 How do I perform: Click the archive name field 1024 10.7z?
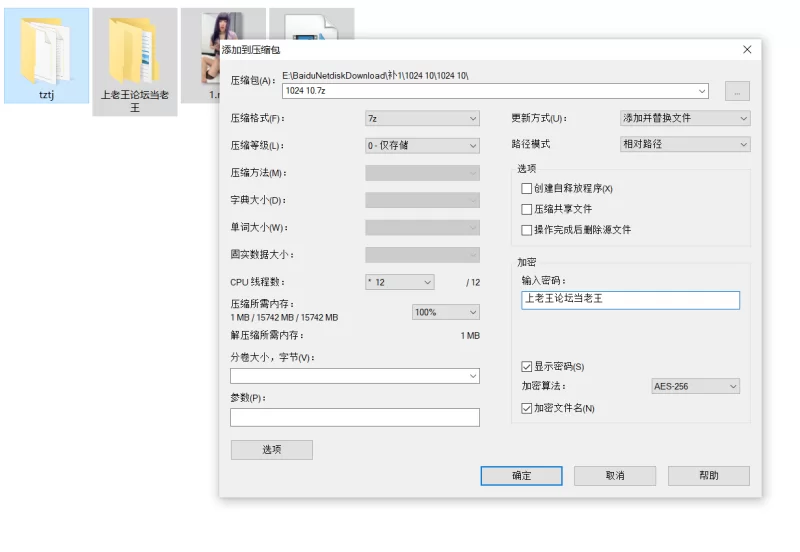[x=495, y=91]
